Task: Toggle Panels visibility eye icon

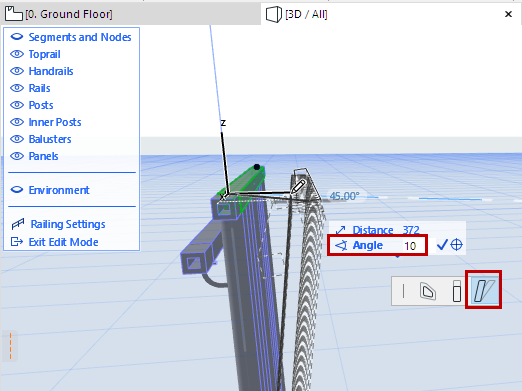Action: pyautogui.click(x=17, y=156)
